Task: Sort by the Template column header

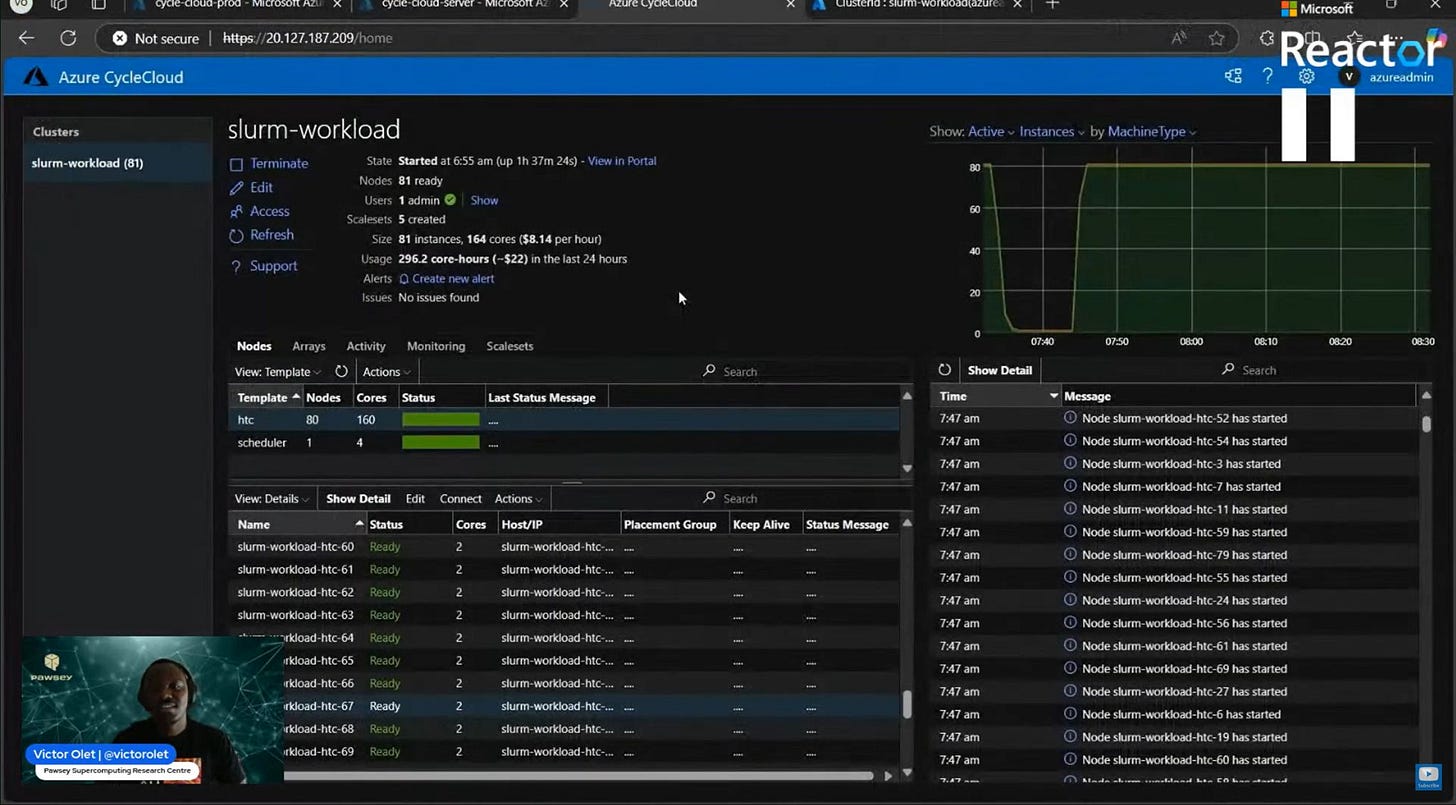Action: pos(265,398)
